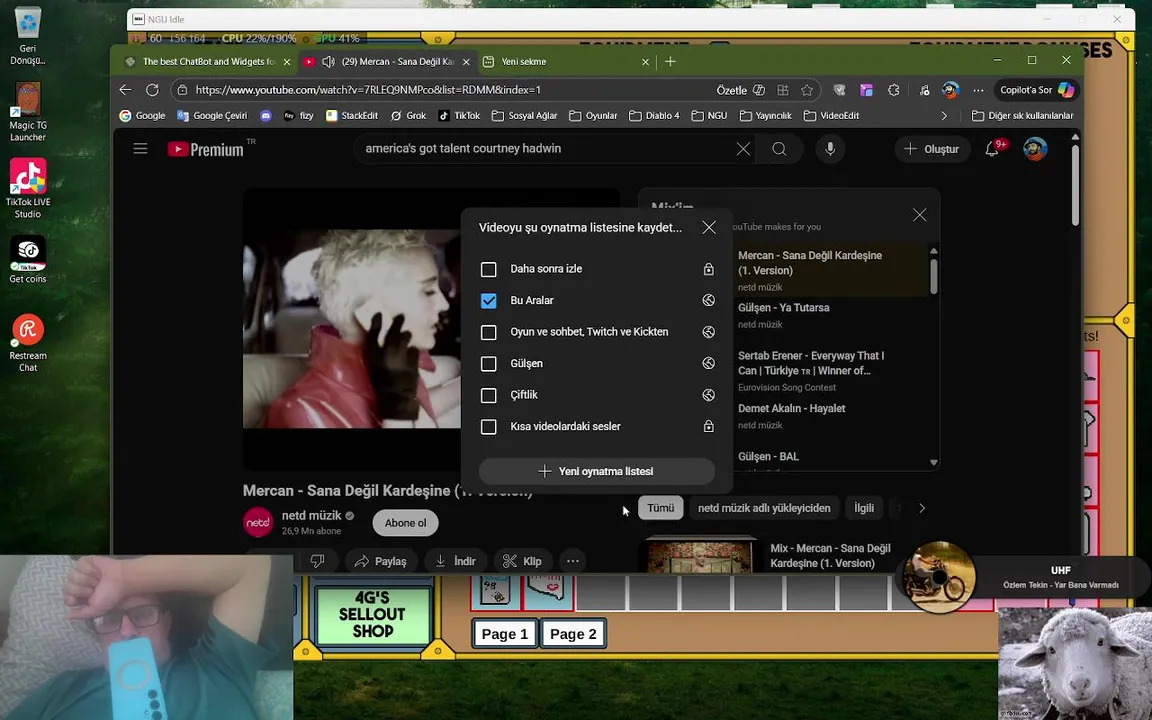
Task: Select netd müzik adlı yükleyiciden chip
Action: [764, 508]
